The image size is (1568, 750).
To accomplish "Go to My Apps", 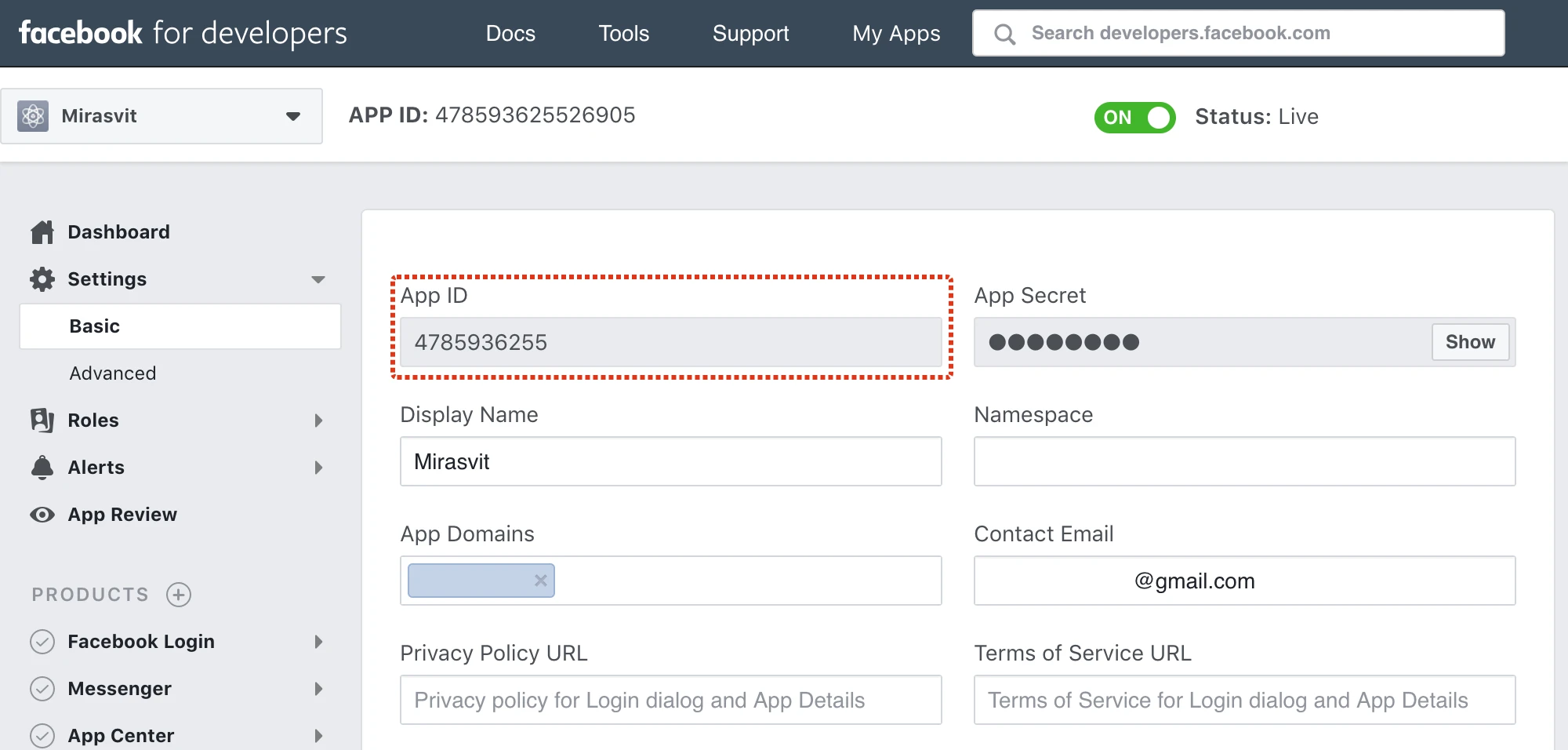I will (896, 34).
